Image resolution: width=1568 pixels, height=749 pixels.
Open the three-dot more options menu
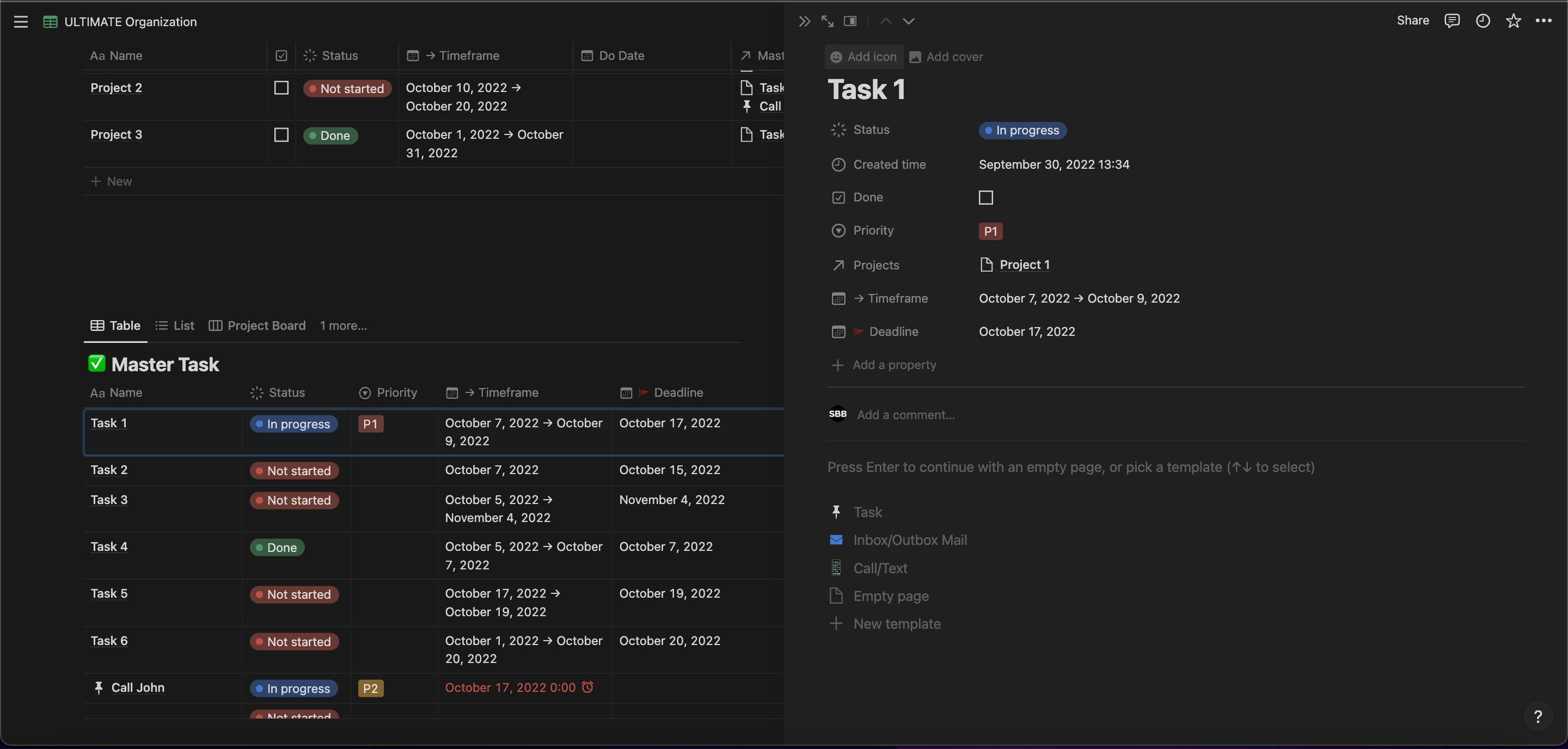[1543, 21]
